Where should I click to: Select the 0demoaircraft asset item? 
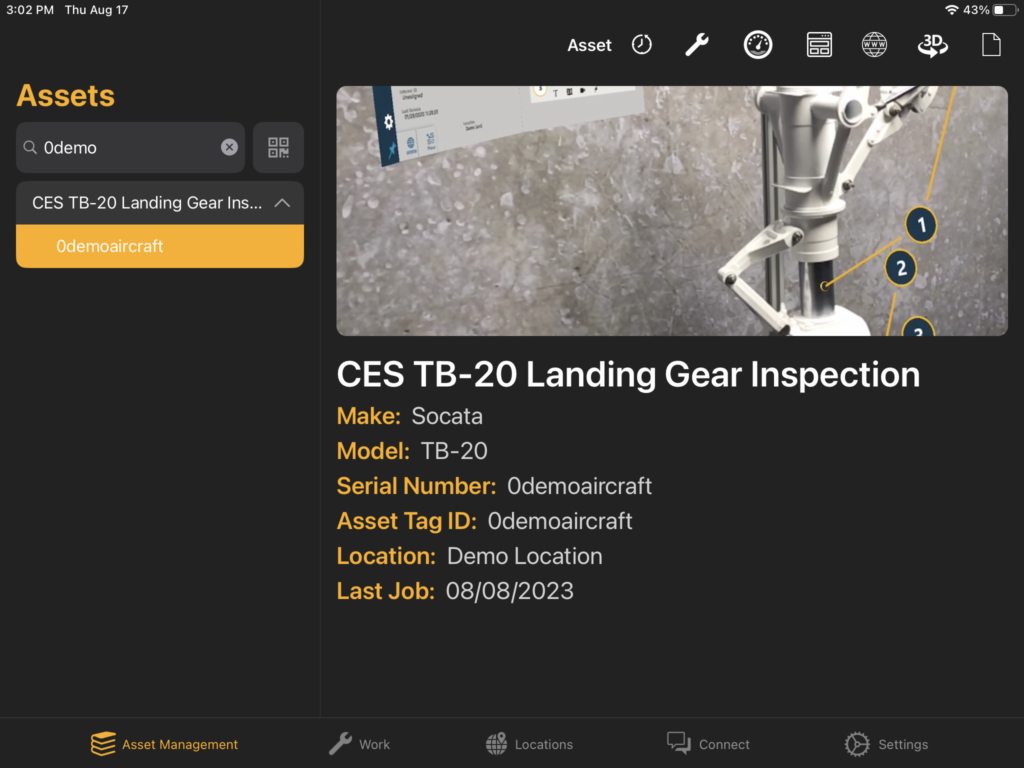[160, 246]
